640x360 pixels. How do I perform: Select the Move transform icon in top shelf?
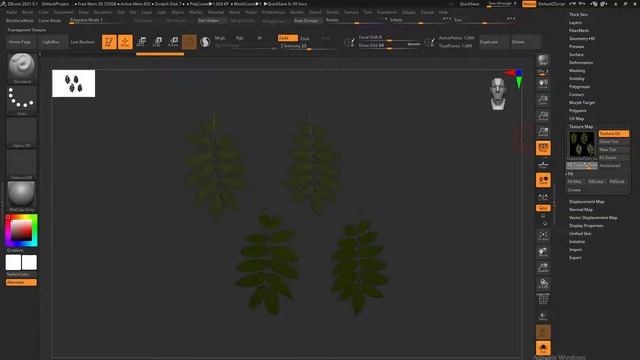(142, 42)
